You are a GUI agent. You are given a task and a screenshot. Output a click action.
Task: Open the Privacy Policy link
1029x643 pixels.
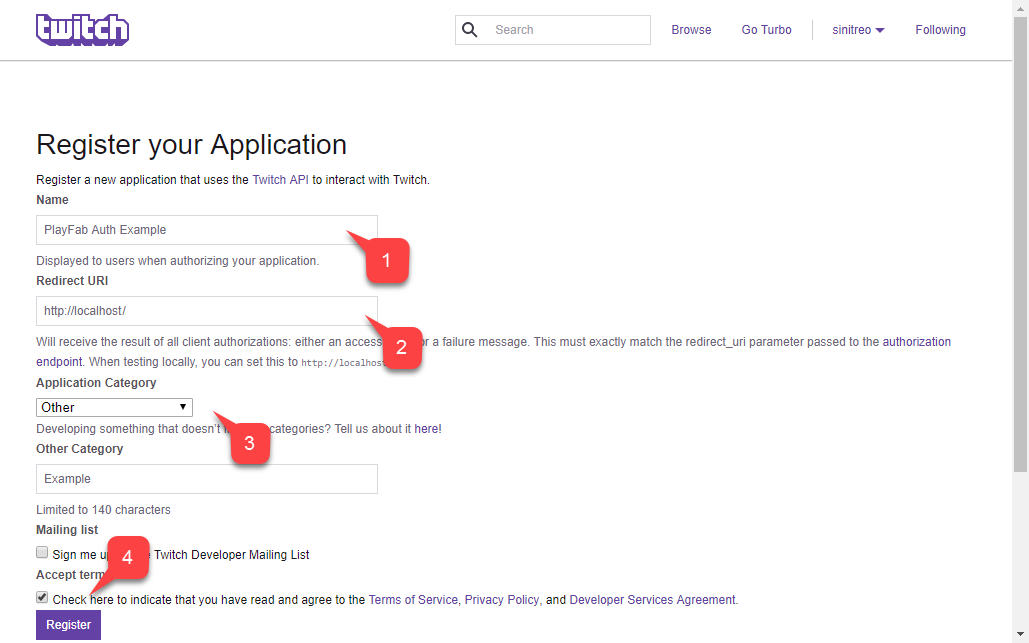(x=501, y=599)
